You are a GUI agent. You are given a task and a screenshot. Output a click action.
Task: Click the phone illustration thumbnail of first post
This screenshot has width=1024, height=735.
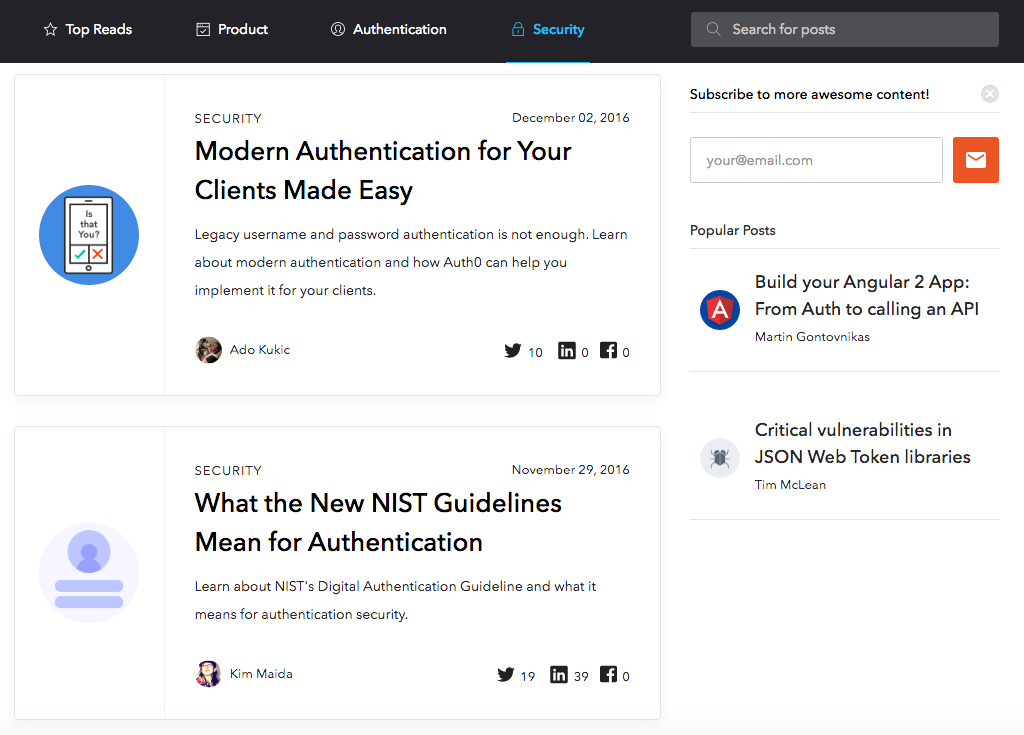89,235
